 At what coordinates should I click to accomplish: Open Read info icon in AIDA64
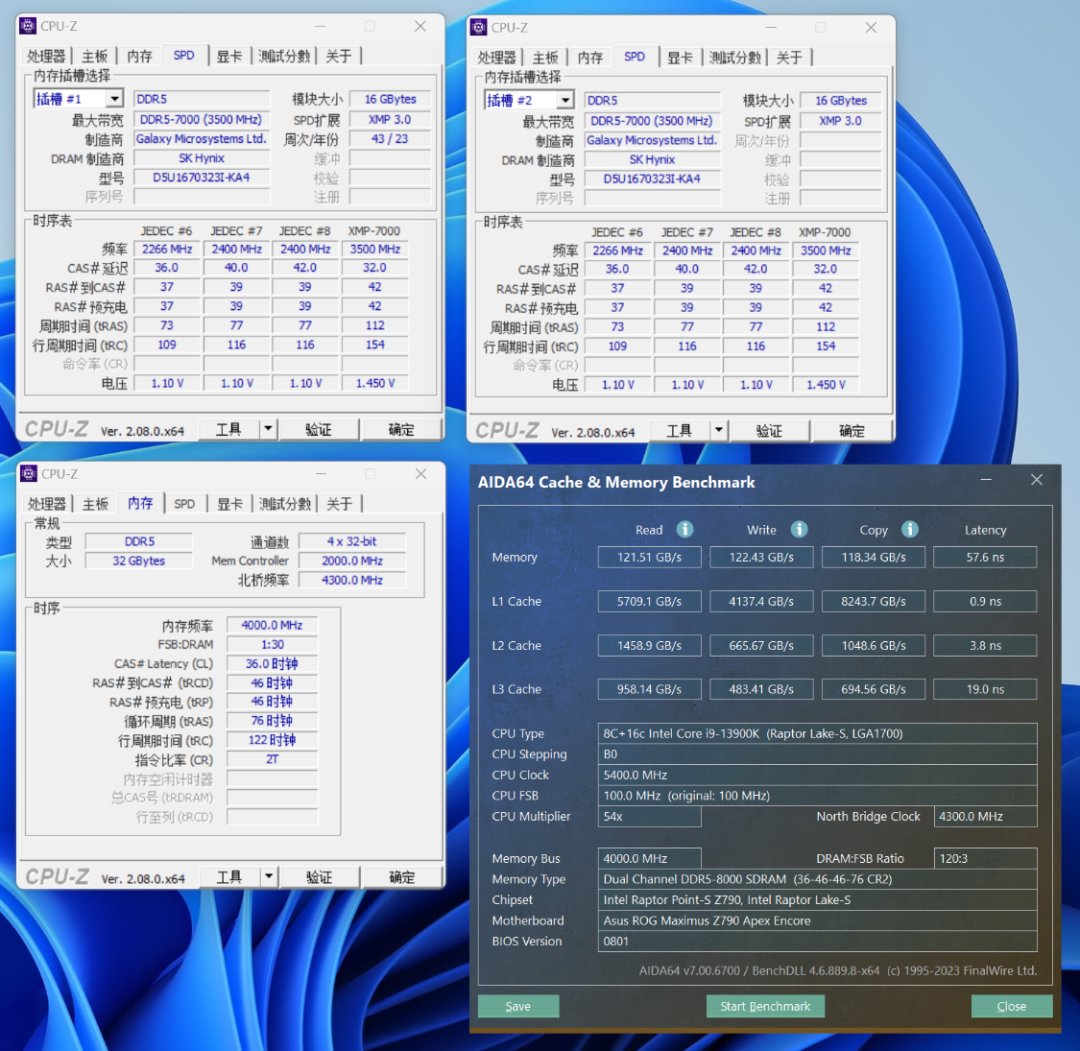pyautogui.click(x=685, y=529)
